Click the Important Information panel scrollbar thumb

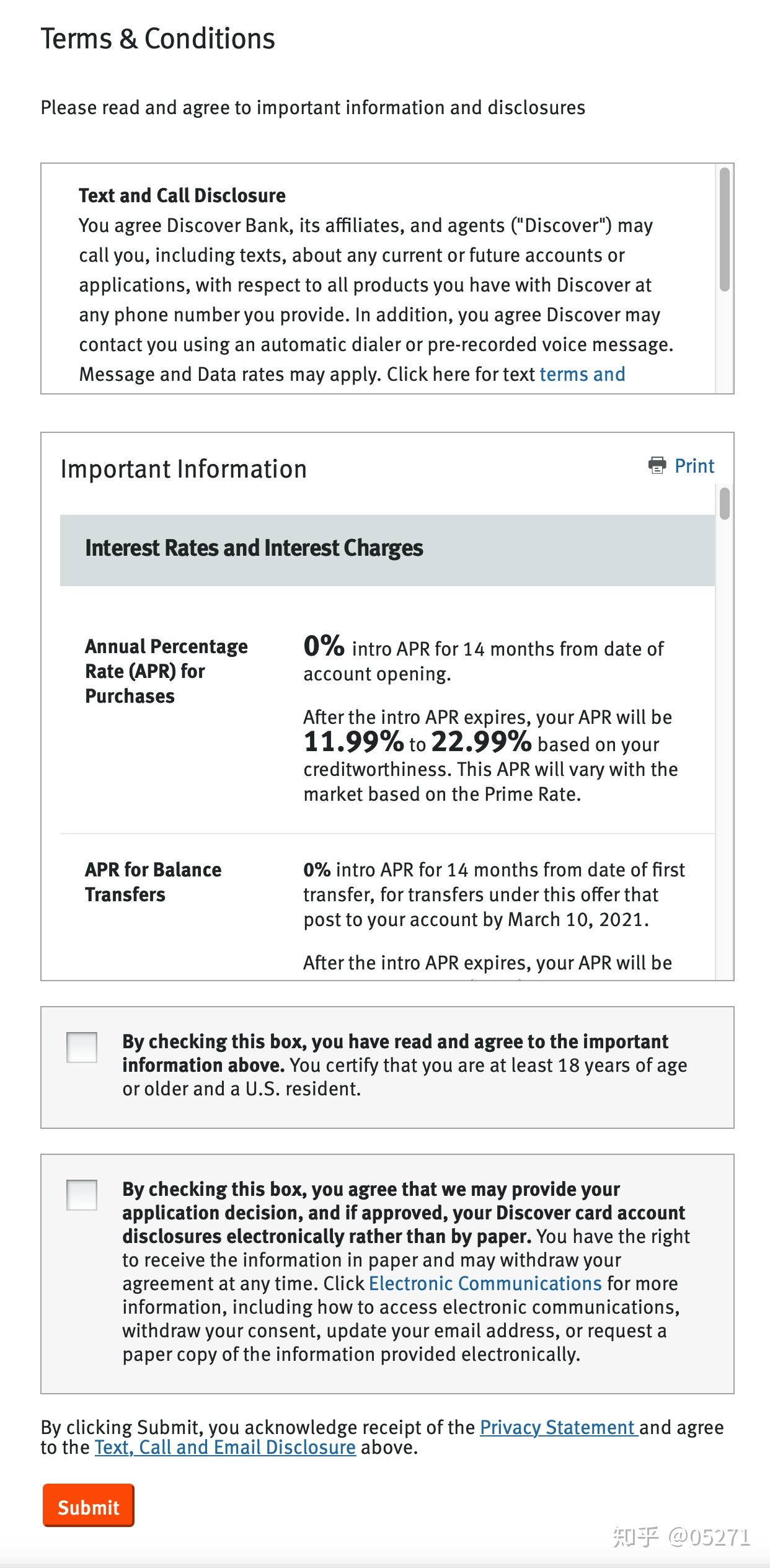(x=724, y=503)
